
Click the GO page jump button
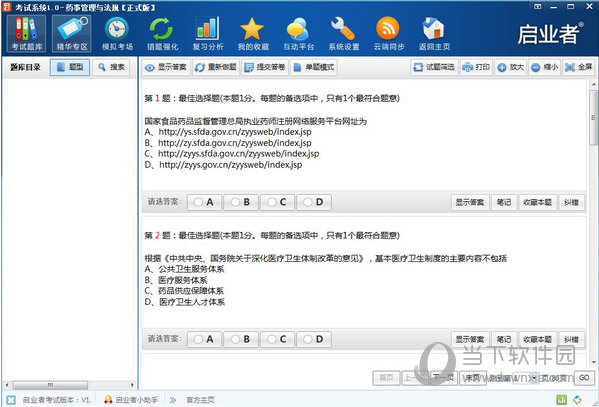point(584,378)
